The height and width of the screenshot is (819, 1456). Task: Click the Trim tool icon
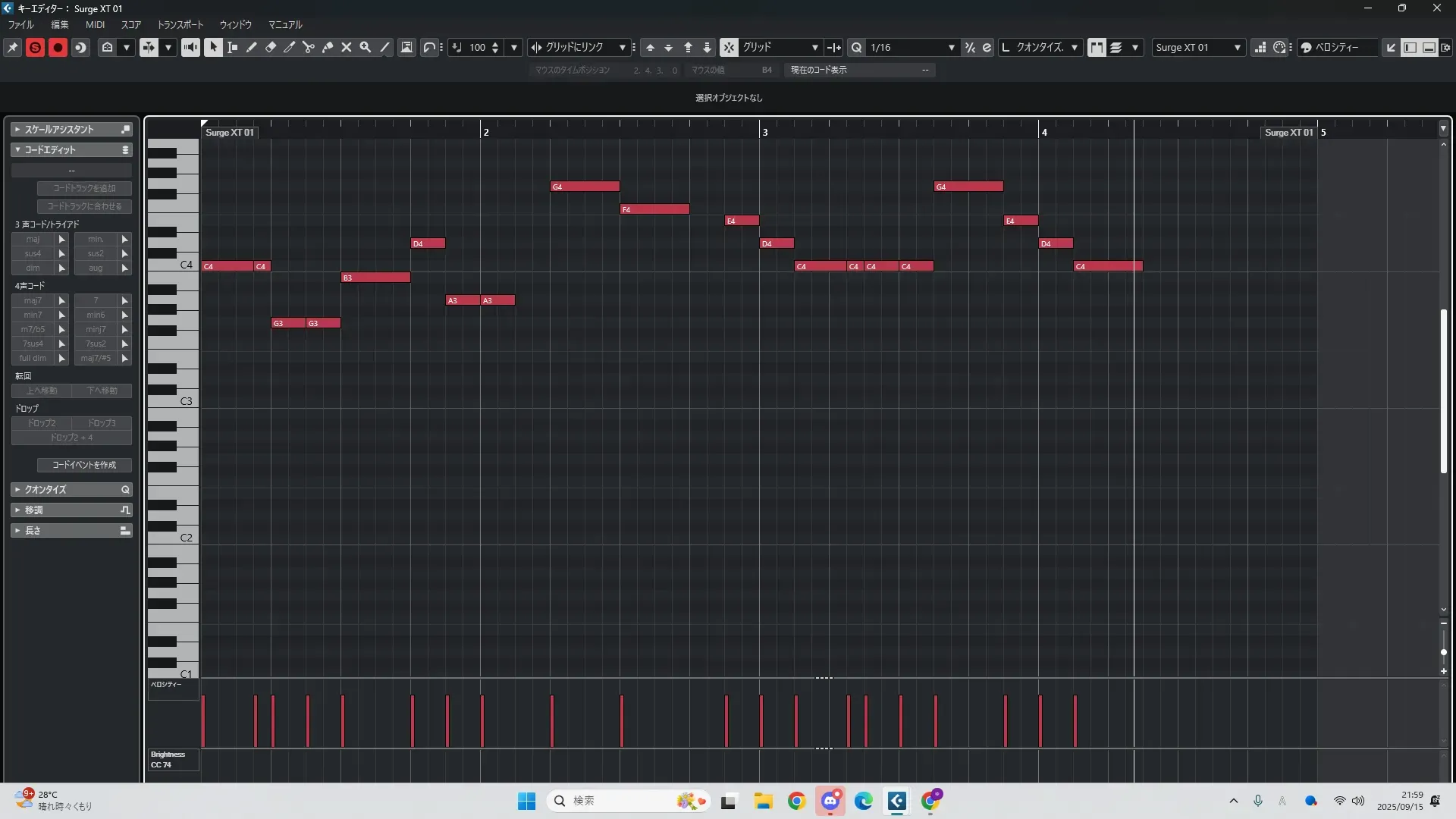(x=290, y=47)
